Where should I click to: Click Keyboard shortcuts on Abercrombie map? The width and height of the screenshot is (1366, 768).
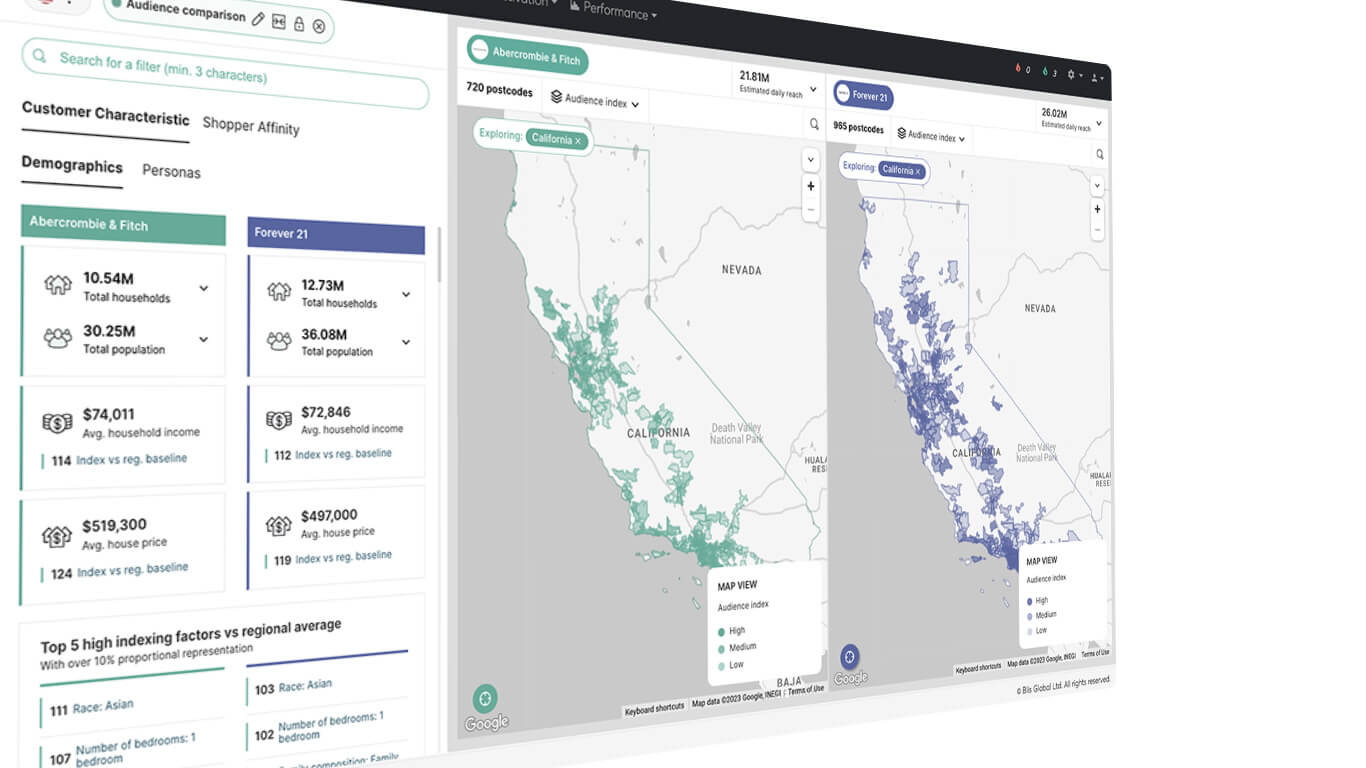coord(654,708)
